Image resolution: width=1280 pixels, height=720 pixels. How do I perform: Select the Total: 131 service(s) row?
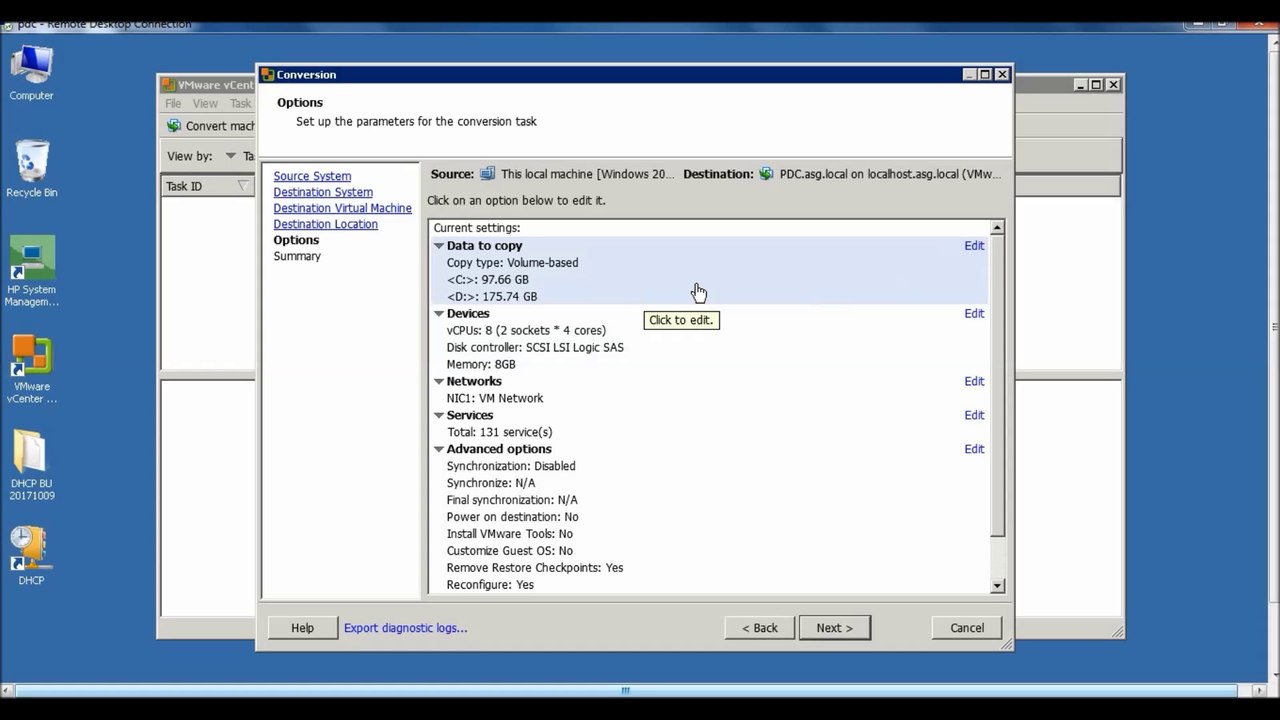click(499, 433)
